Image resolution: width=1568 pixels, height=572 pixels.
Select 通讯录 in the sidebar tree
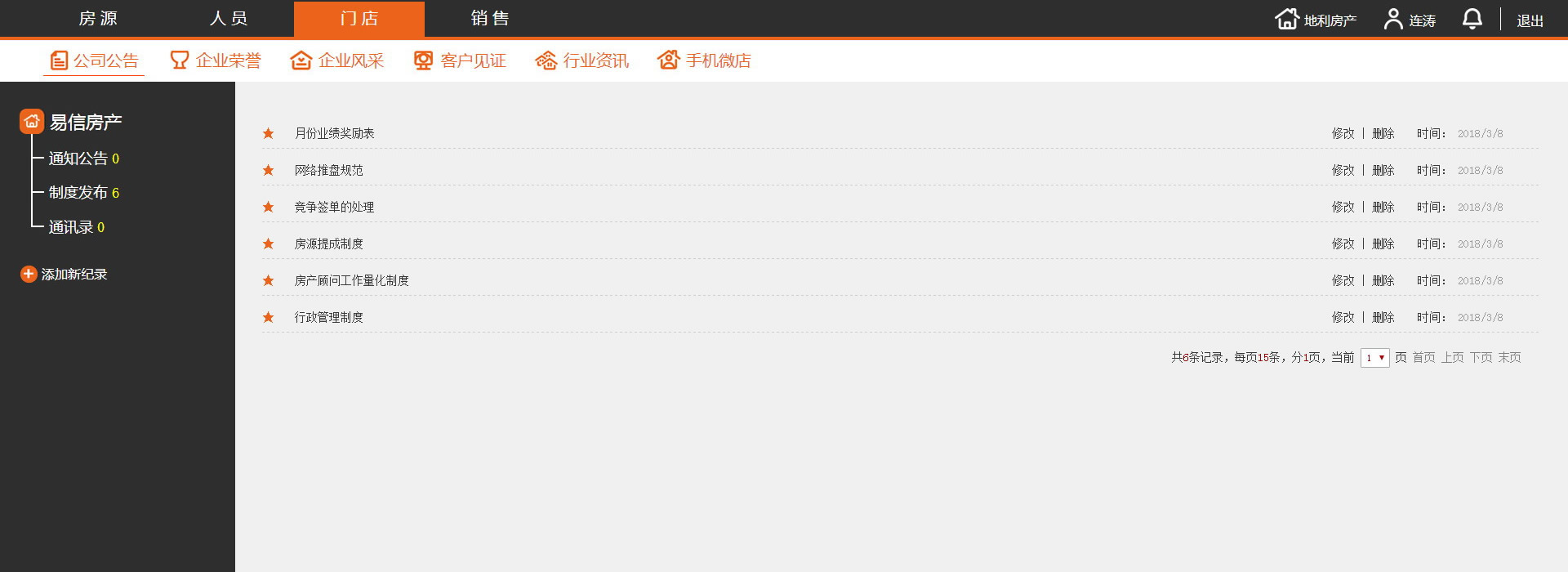71,227
